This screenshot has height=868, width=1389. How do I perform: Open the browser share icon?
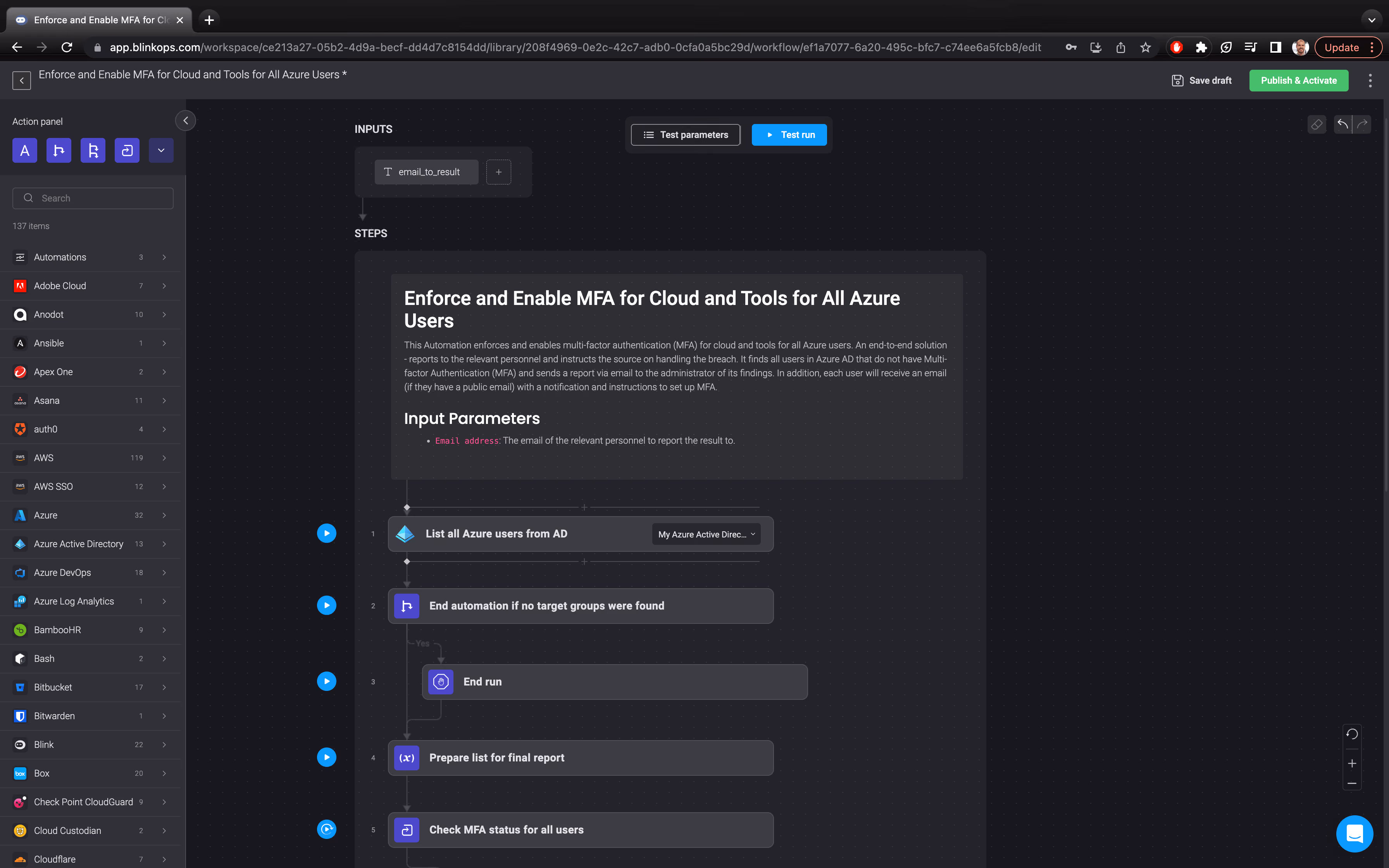click(1120, 48)
